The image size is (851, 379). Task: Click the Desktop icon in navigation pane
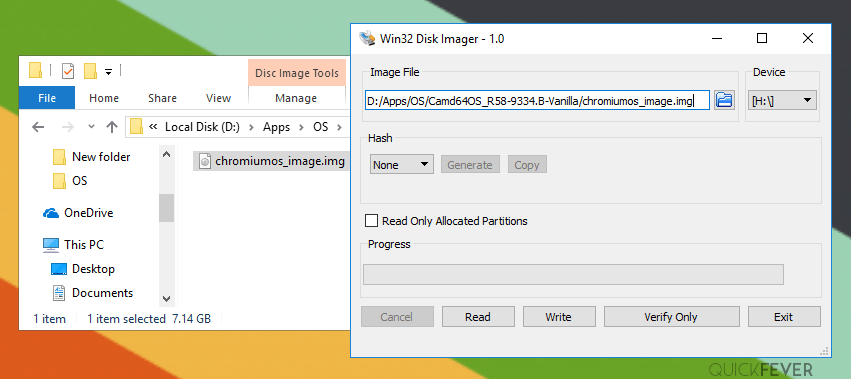(59, 269)
